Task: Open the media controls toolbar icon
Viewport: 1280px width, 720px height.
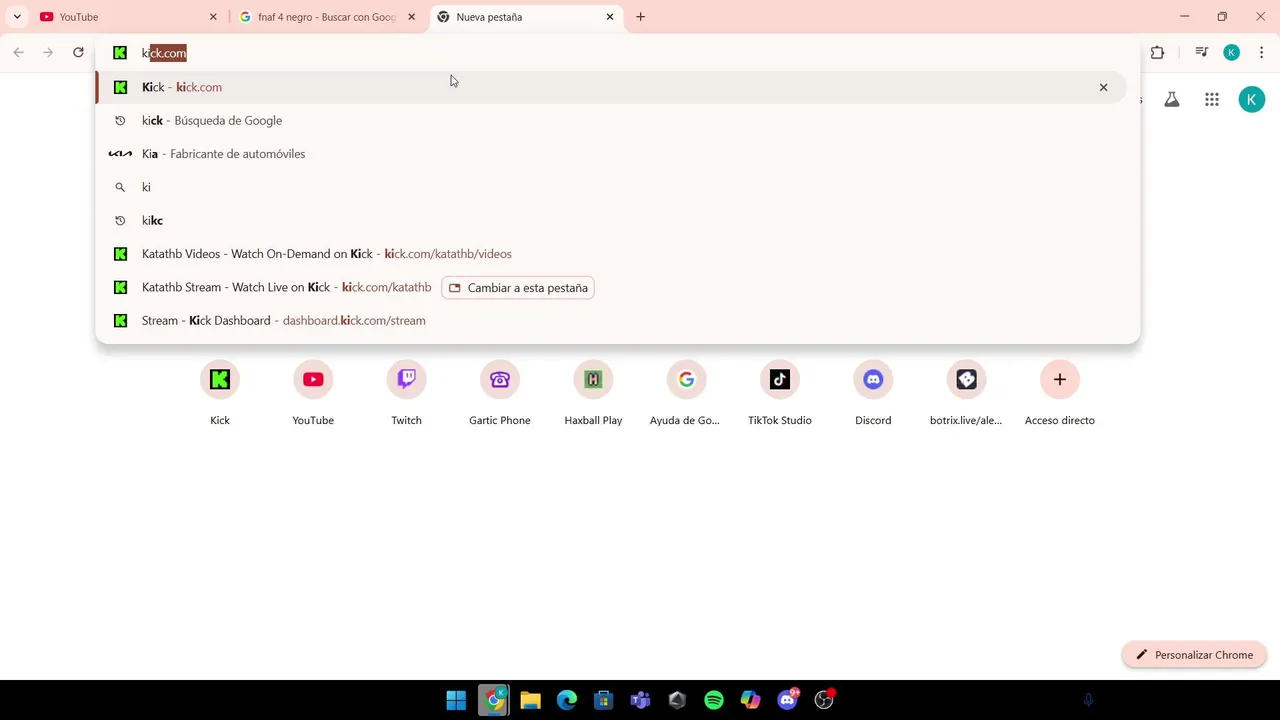Action: [1202, 53]
